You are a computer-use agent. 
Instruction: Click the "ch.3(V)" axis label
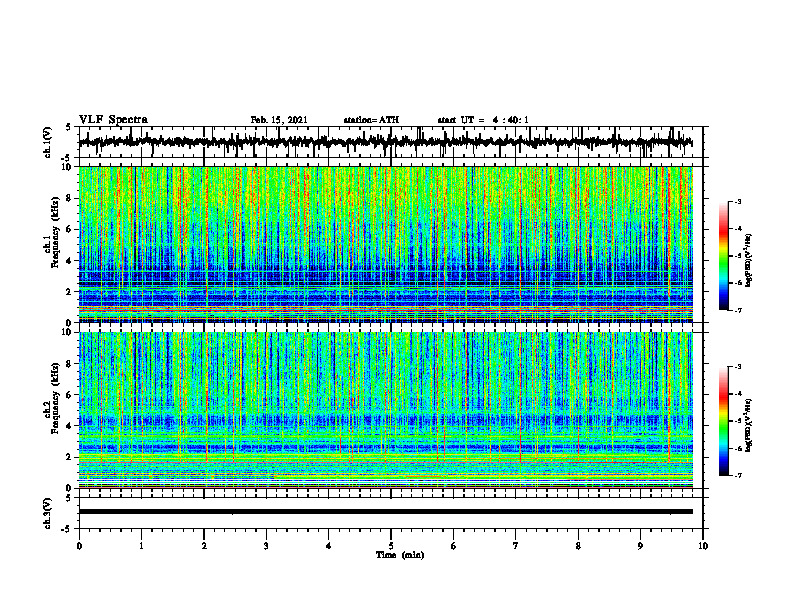48,514
